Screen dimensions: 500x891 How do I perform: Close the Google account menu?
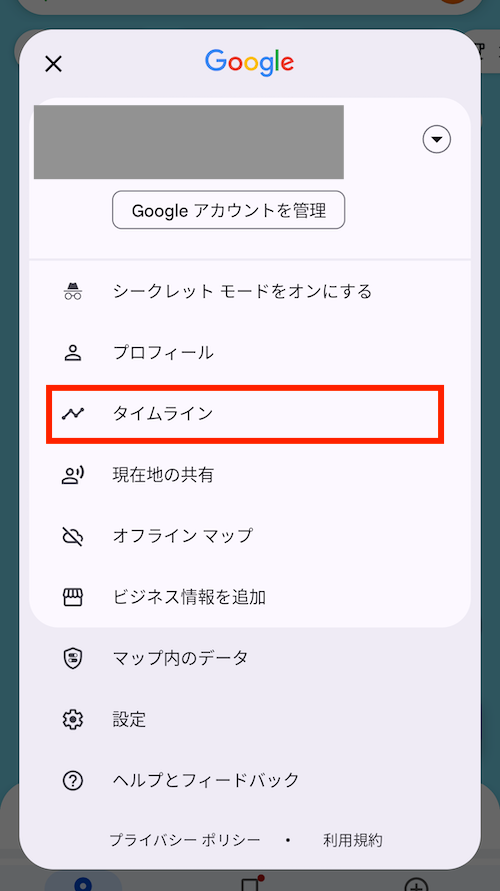coord(53,64)
